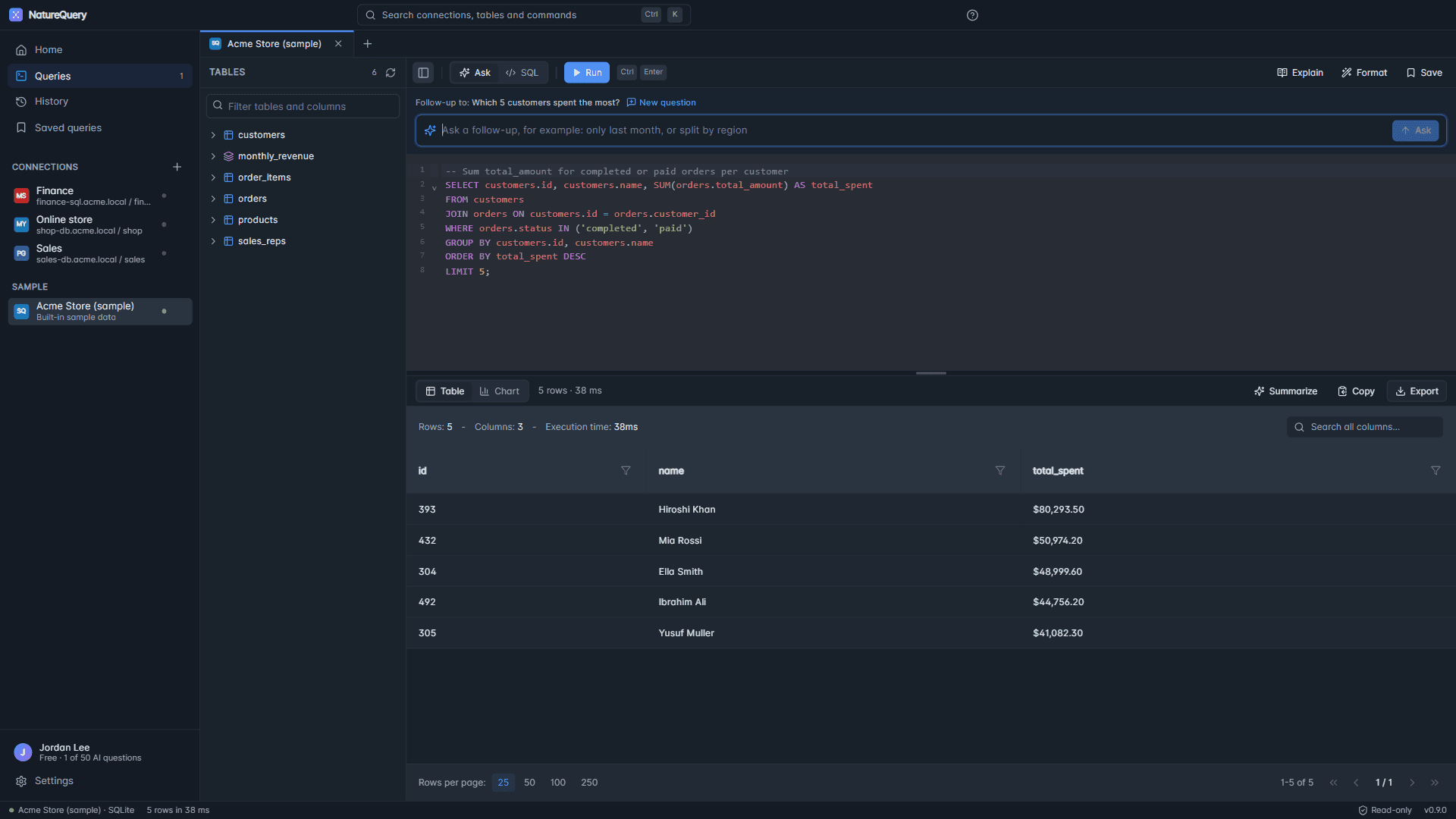Toggle the sidebar panel icon
Screen dimensions: 1456x819
pyautogui.click(x=423, y=73)
